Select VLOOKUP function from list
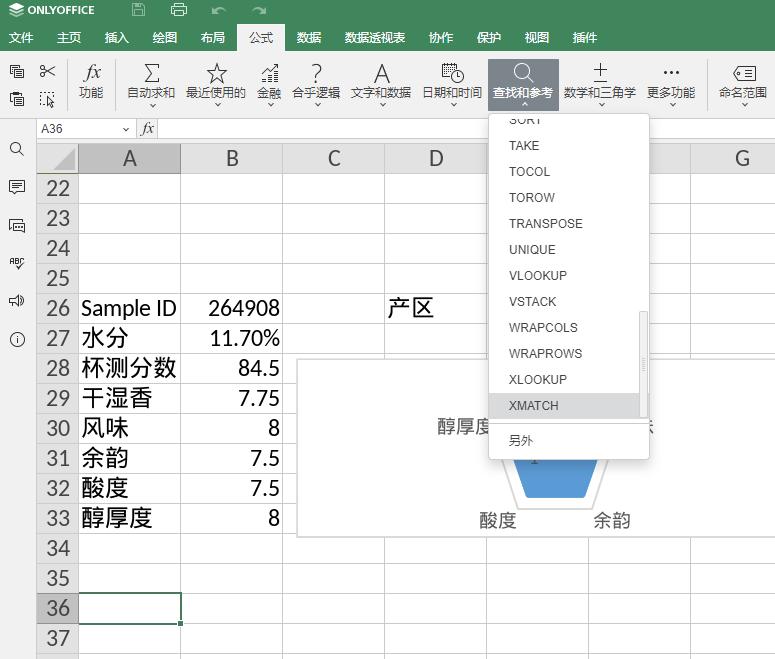775x659 pixels. coord(564,275)
